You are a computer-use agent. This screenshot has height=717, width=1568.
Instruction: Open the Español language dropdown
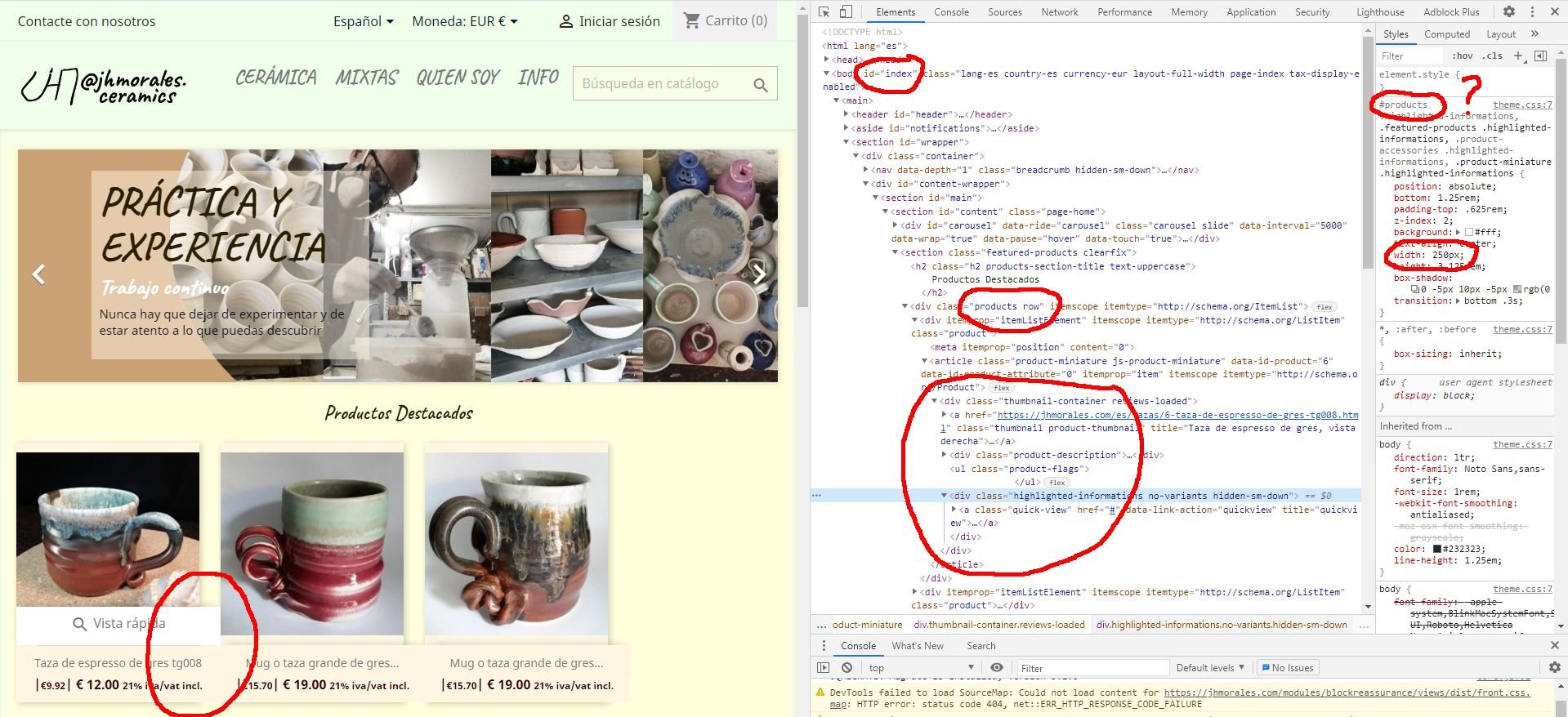[364, 21]
